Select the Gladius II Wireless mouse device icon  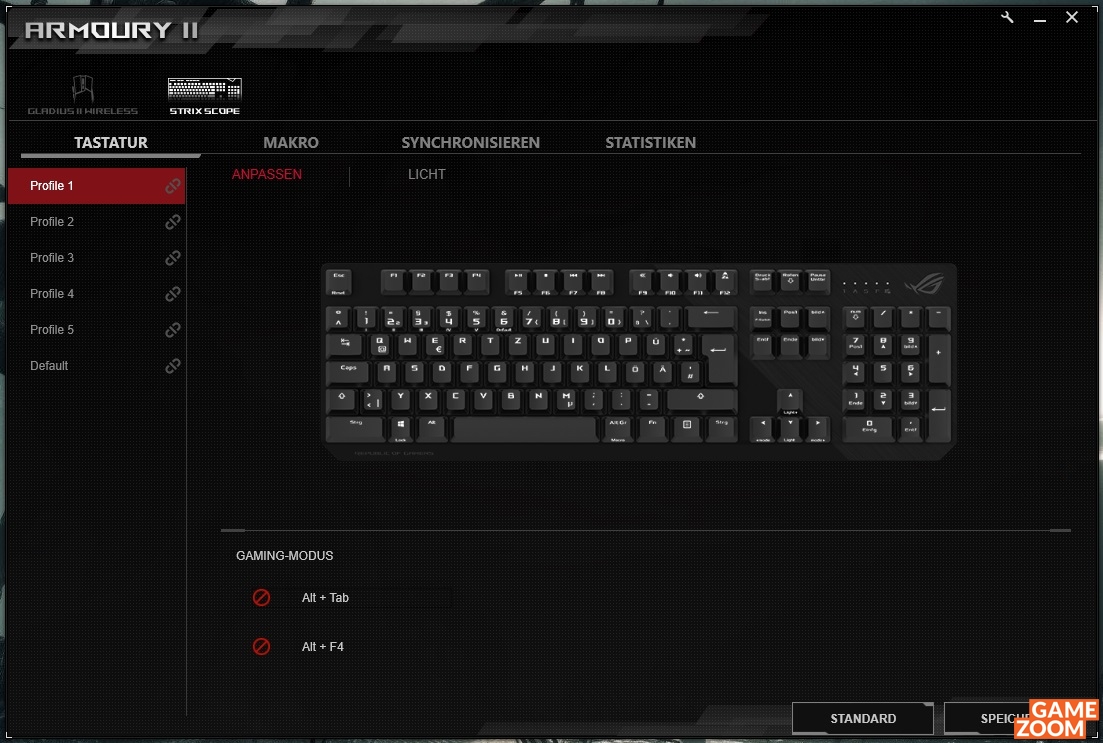pos(83,95)
